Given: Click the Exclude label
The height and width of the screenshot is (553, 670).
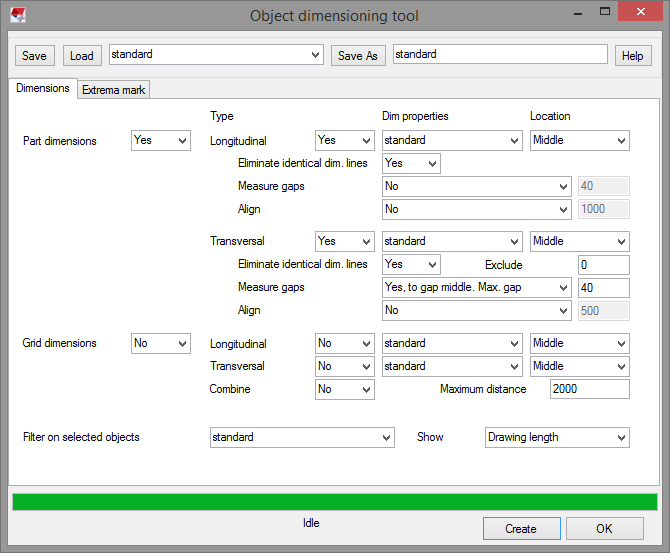Looking at the screenshot, I should (504, 265).
